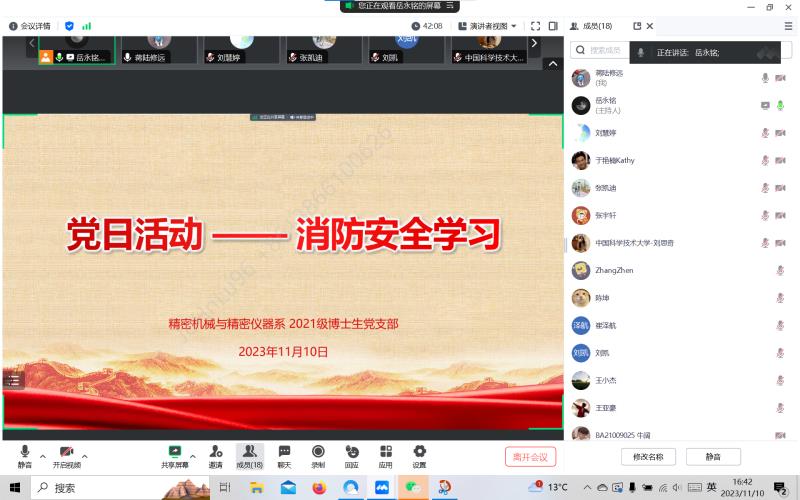Click the 开启视频 camera icon
Viewport: 800px width, 500px height.
[x=66, y=452]
